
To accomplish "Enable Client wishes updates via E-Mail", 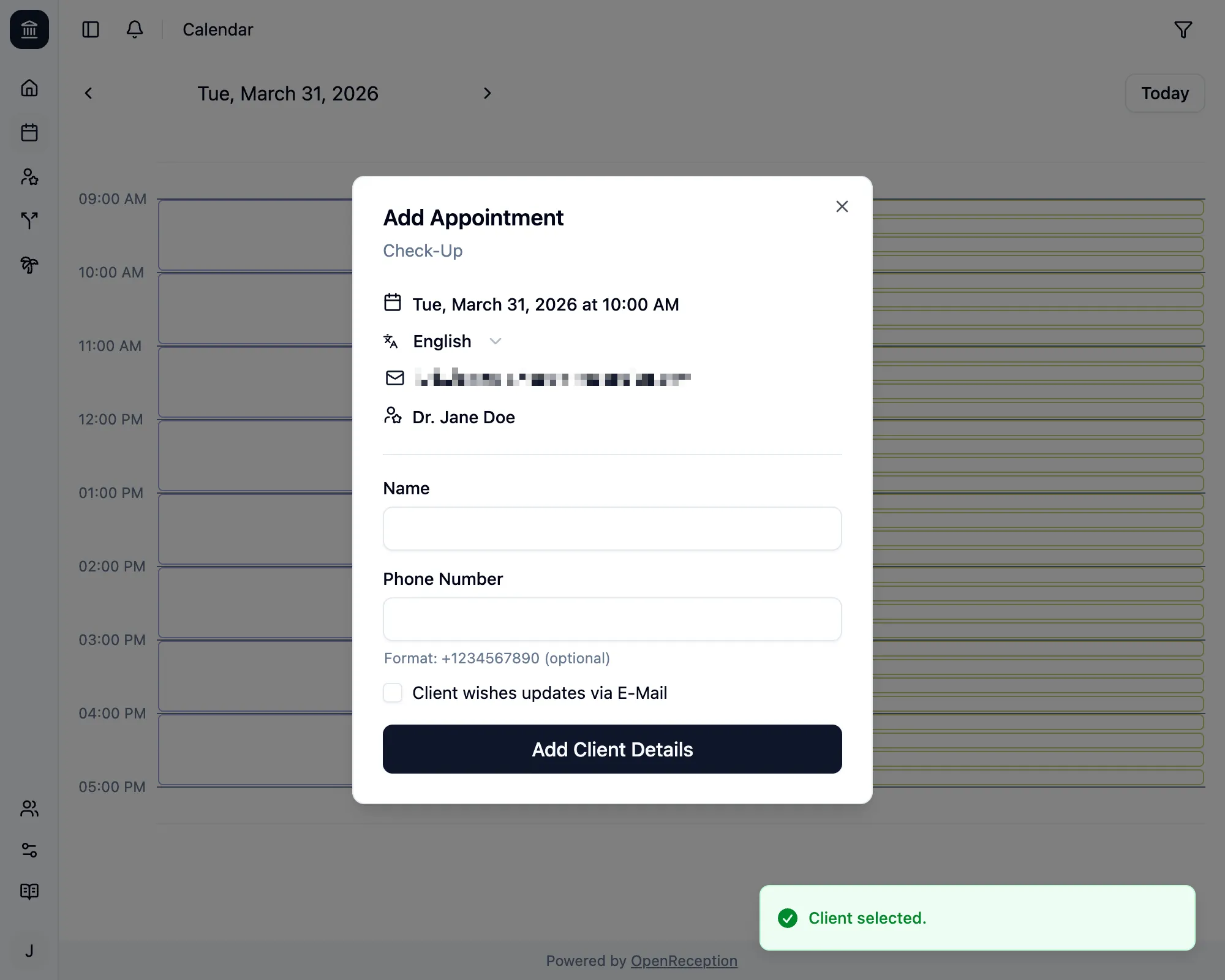I will [393, 693].
